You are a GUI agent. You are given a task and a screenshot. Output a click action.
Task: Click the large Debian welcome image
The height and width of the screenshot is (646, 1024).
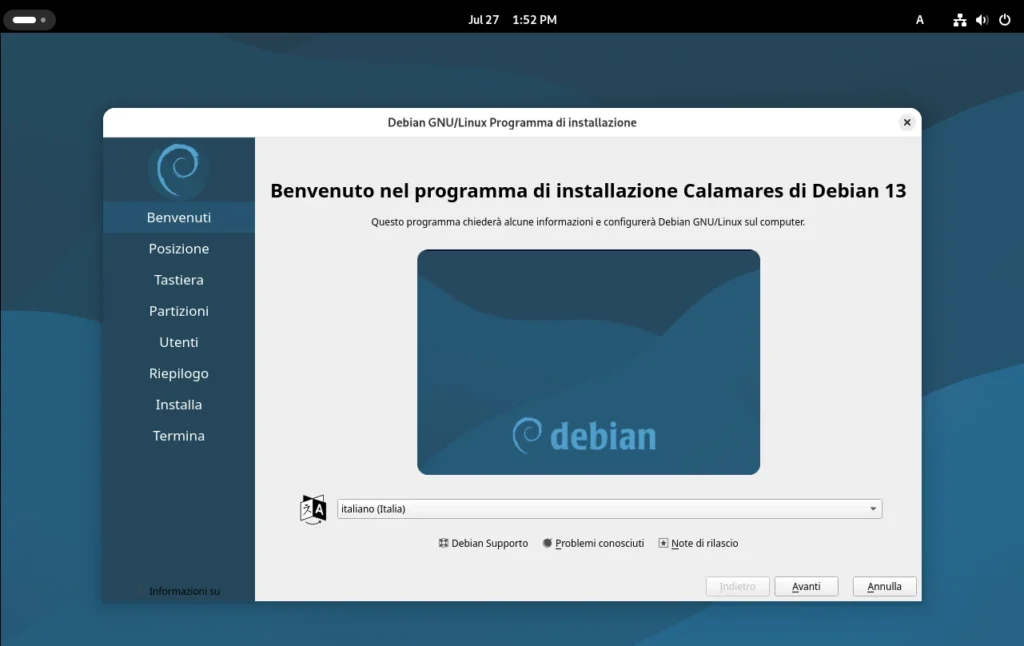(x=588, y=362)
